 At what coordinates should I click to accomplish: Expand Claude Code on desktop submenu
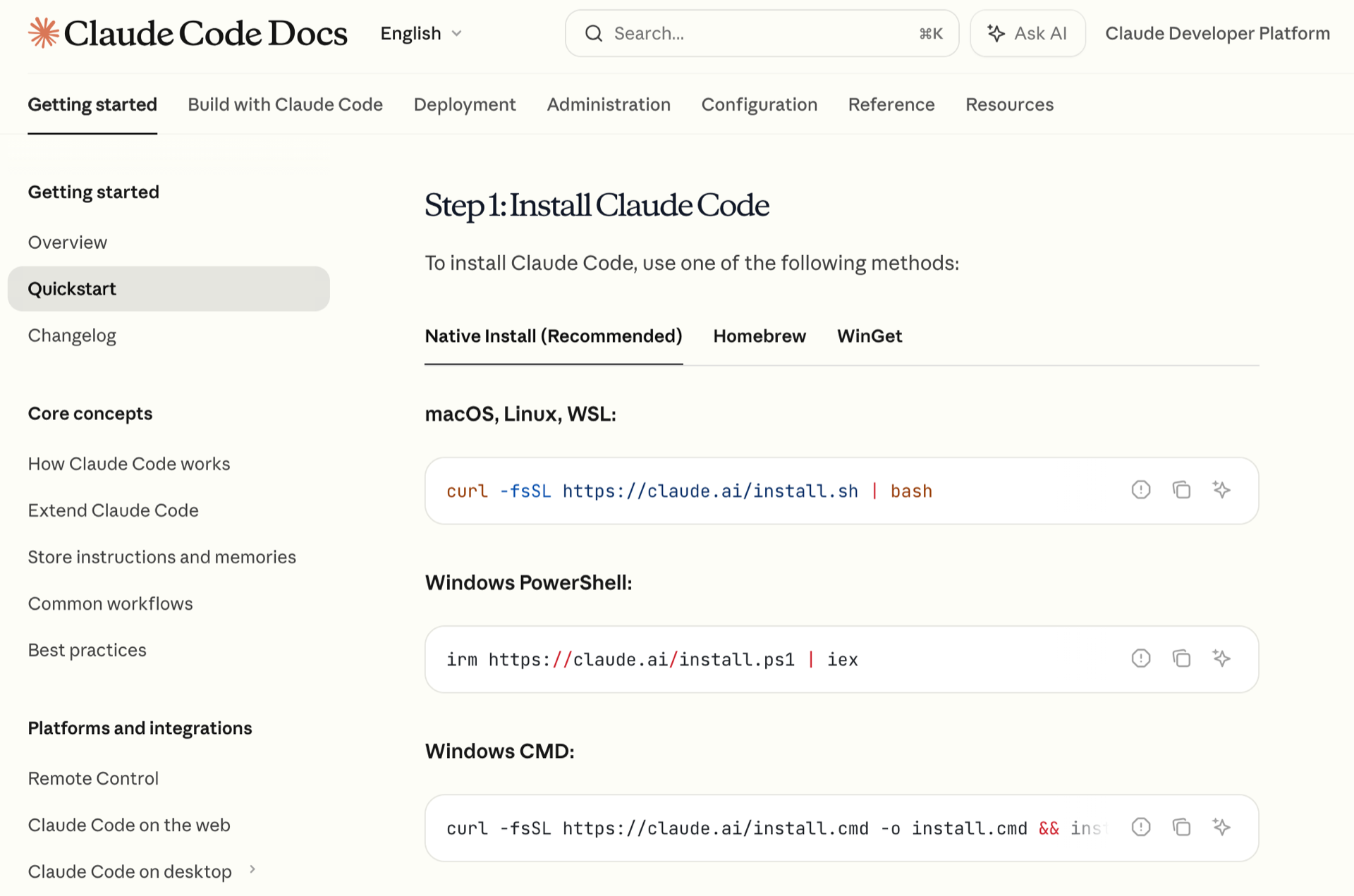(252, 870)
